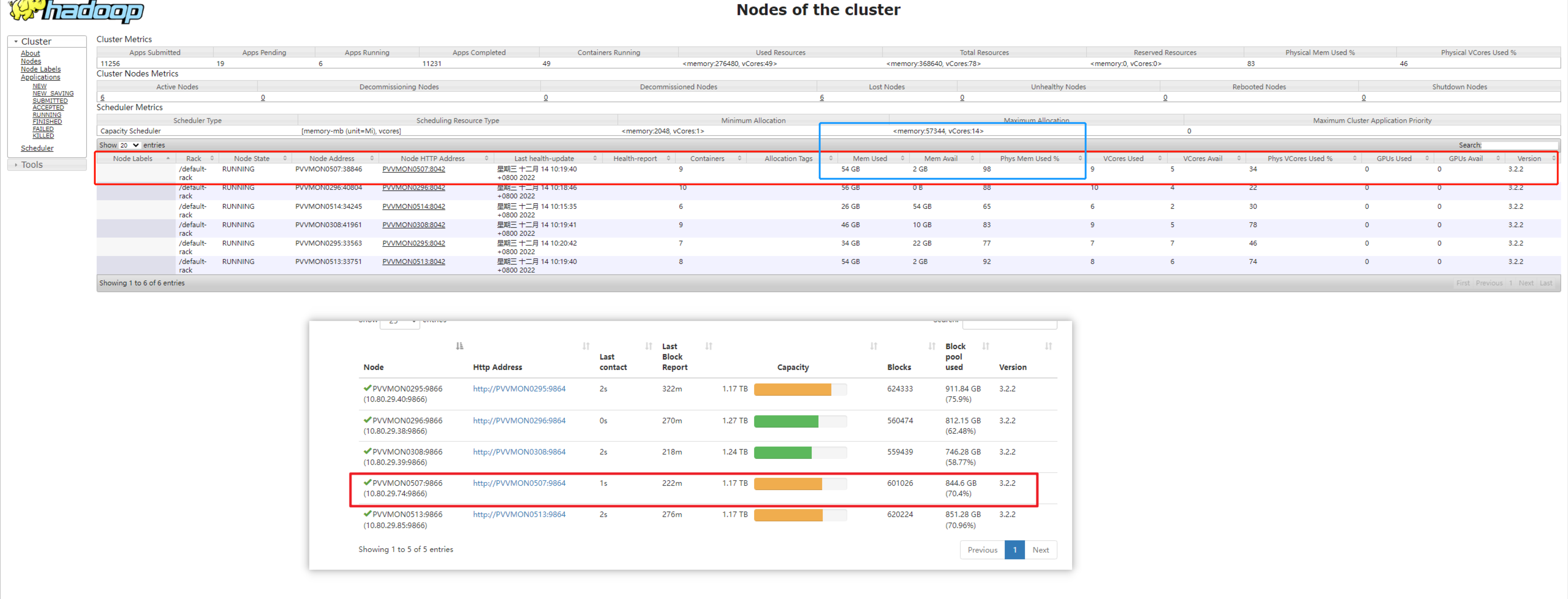Open Applications in sidebar

[x=40, y=77]
